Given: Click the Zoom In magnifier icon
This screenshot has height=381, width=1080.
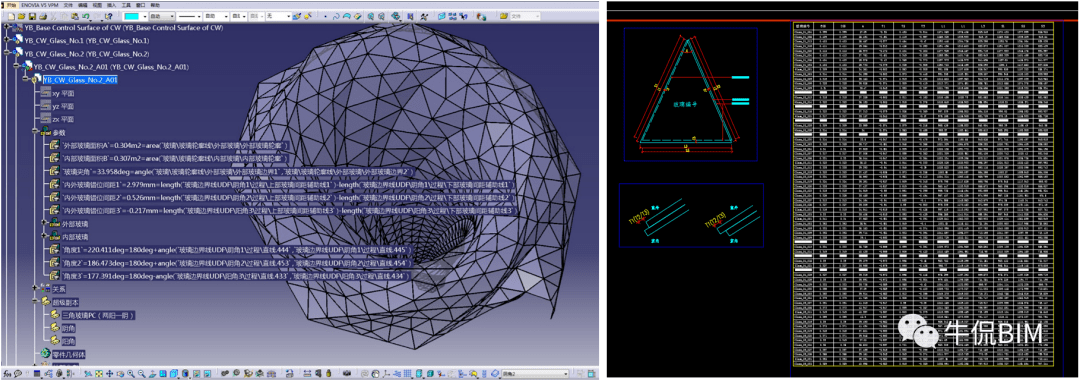Looking at the screenshot, I should 131,373.
